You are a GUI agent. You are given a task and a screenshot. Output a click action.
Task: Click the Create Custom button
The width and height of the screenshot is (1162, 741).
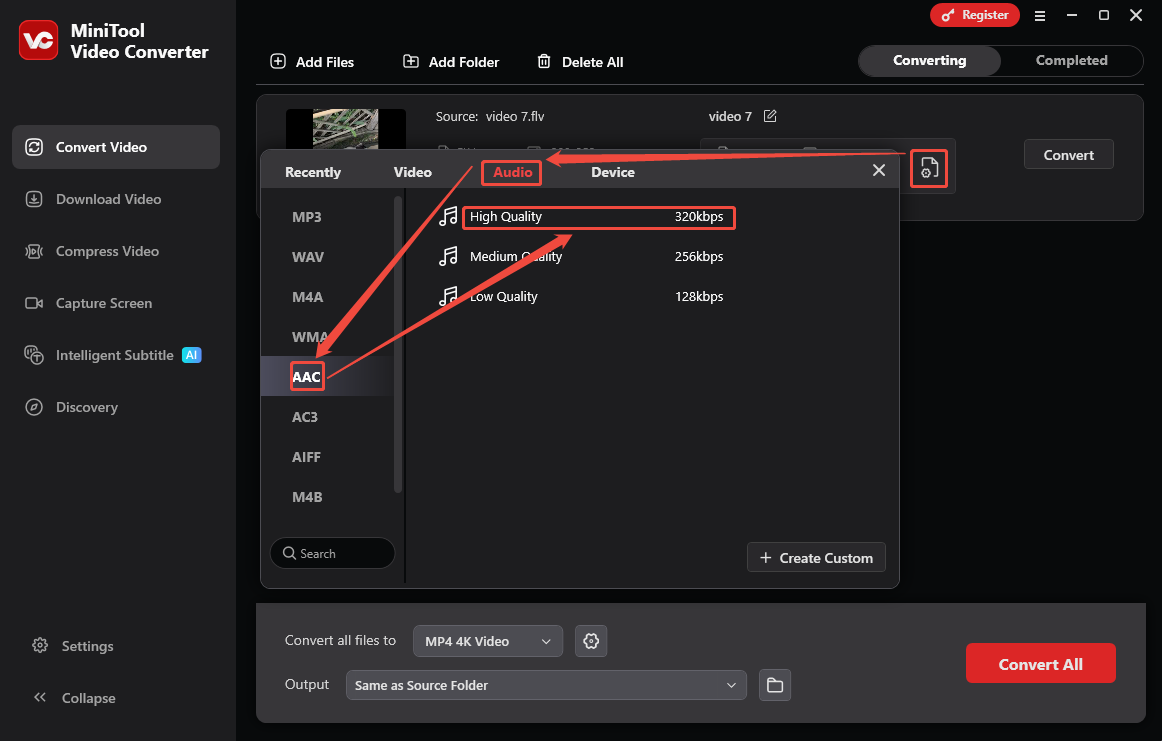pos(816,557)
